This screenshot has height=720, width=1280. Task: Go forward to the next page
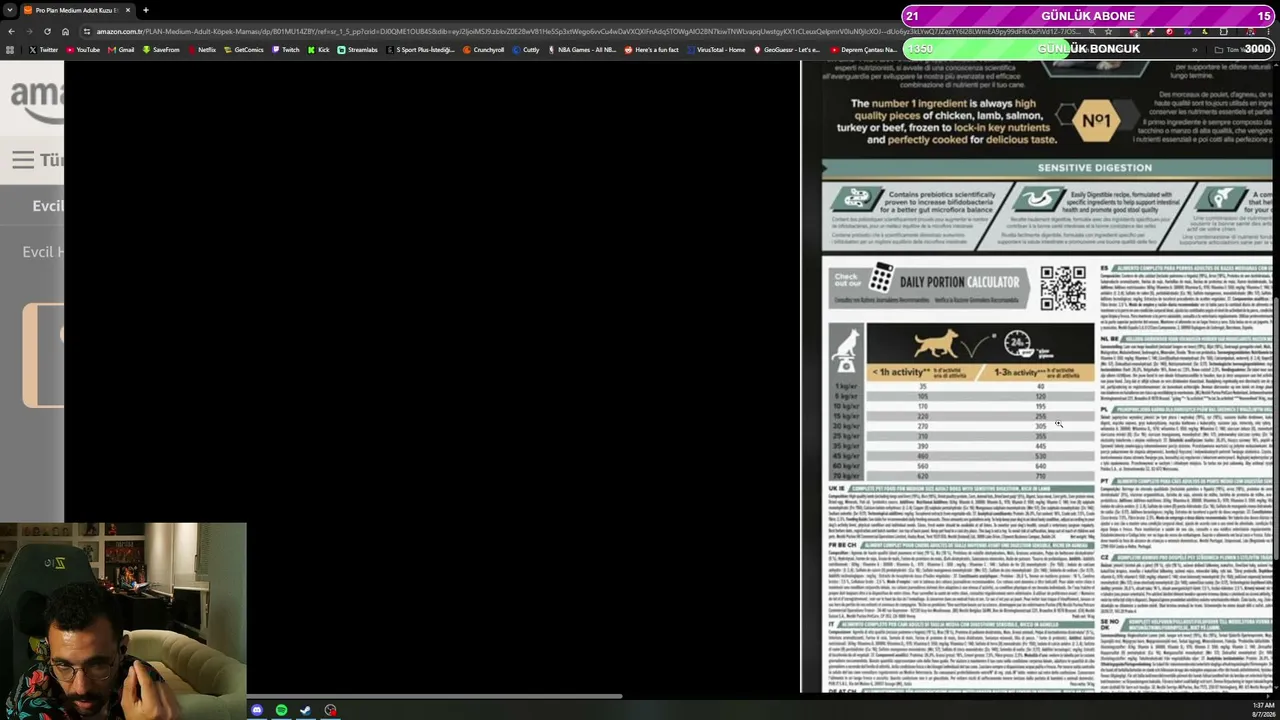(x=29, y=31)
